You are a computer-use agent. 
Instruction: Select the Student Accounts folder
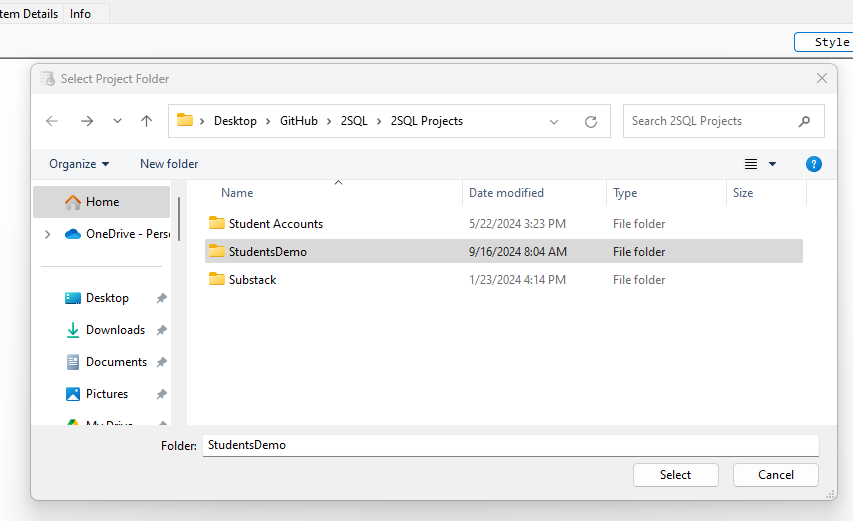coord(275,224)
